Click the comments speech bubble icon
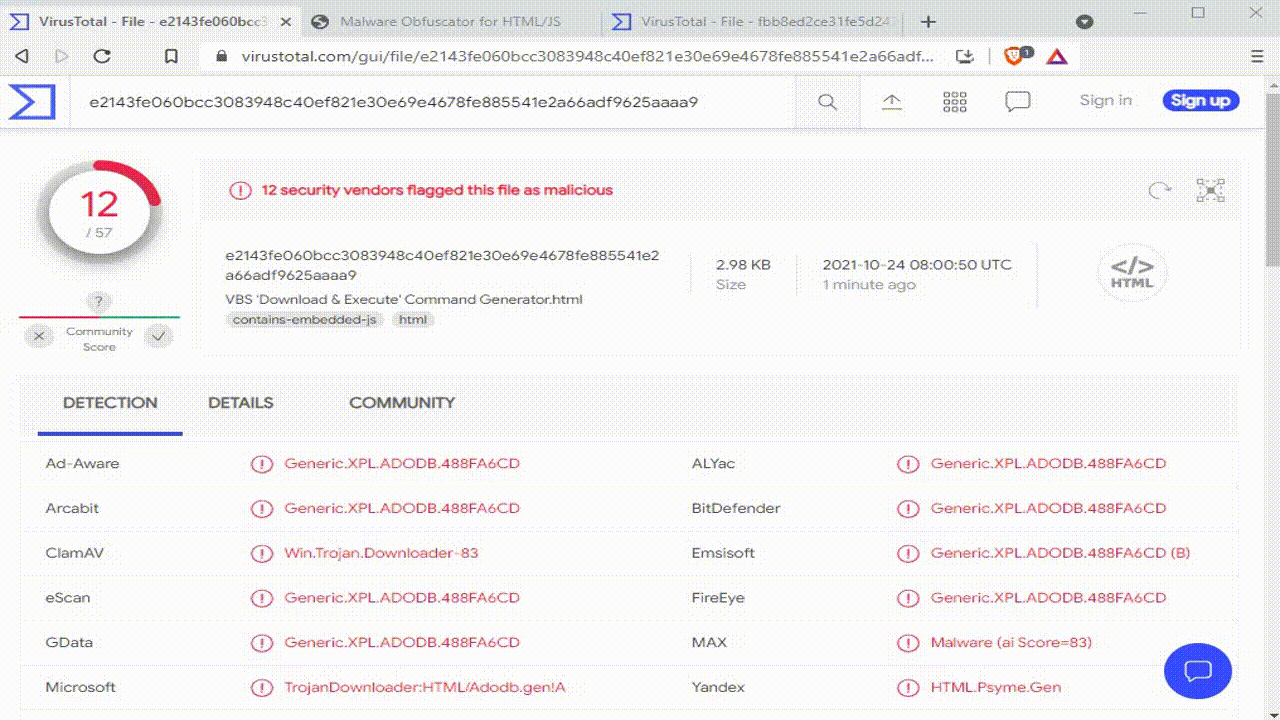1280x720 pixels. [x=1018, y=102]
